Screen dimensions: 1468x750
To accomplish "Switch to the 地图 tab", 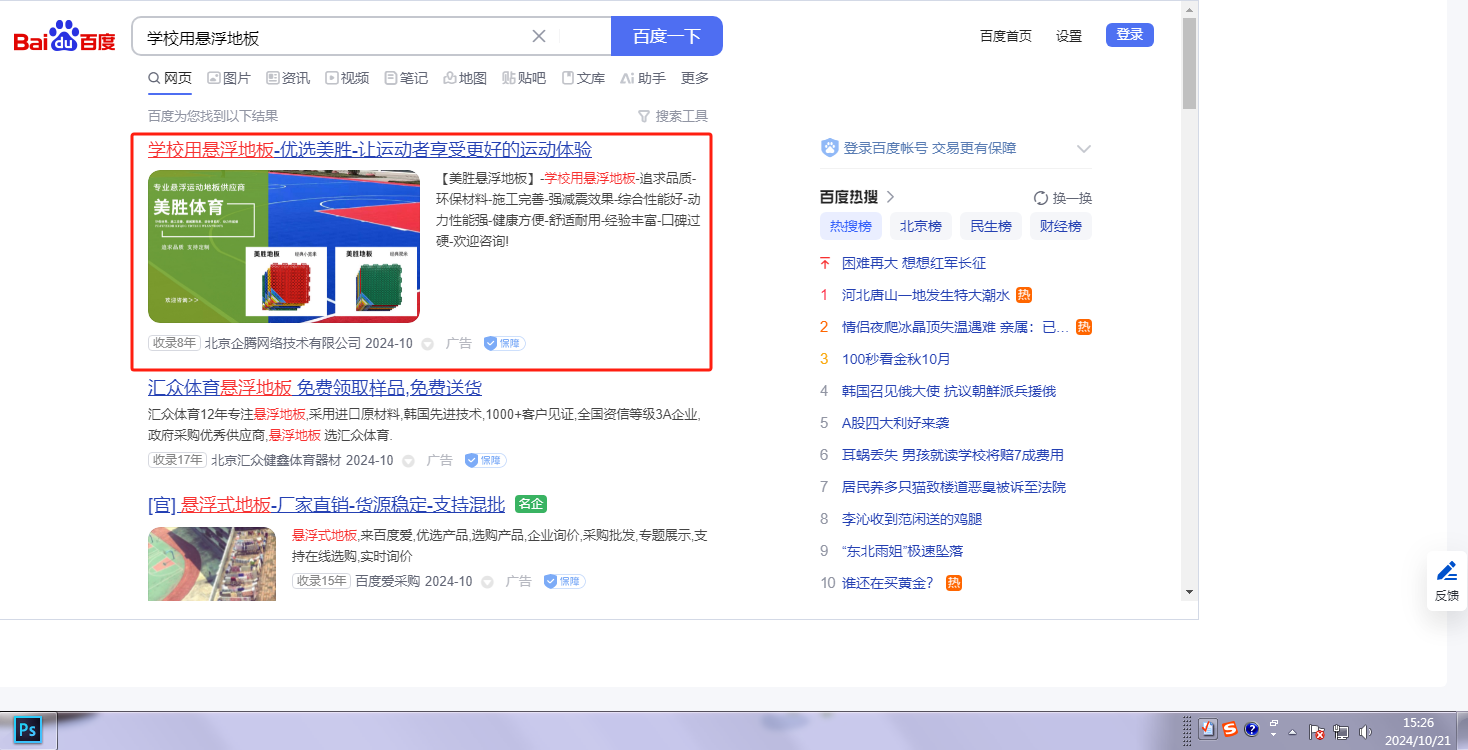I will point(465,78).
